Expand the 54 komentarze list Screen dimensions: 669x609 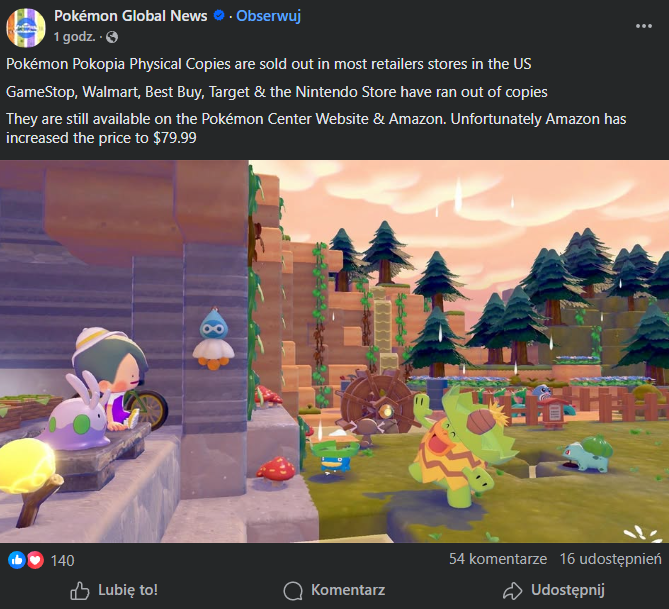498,559
